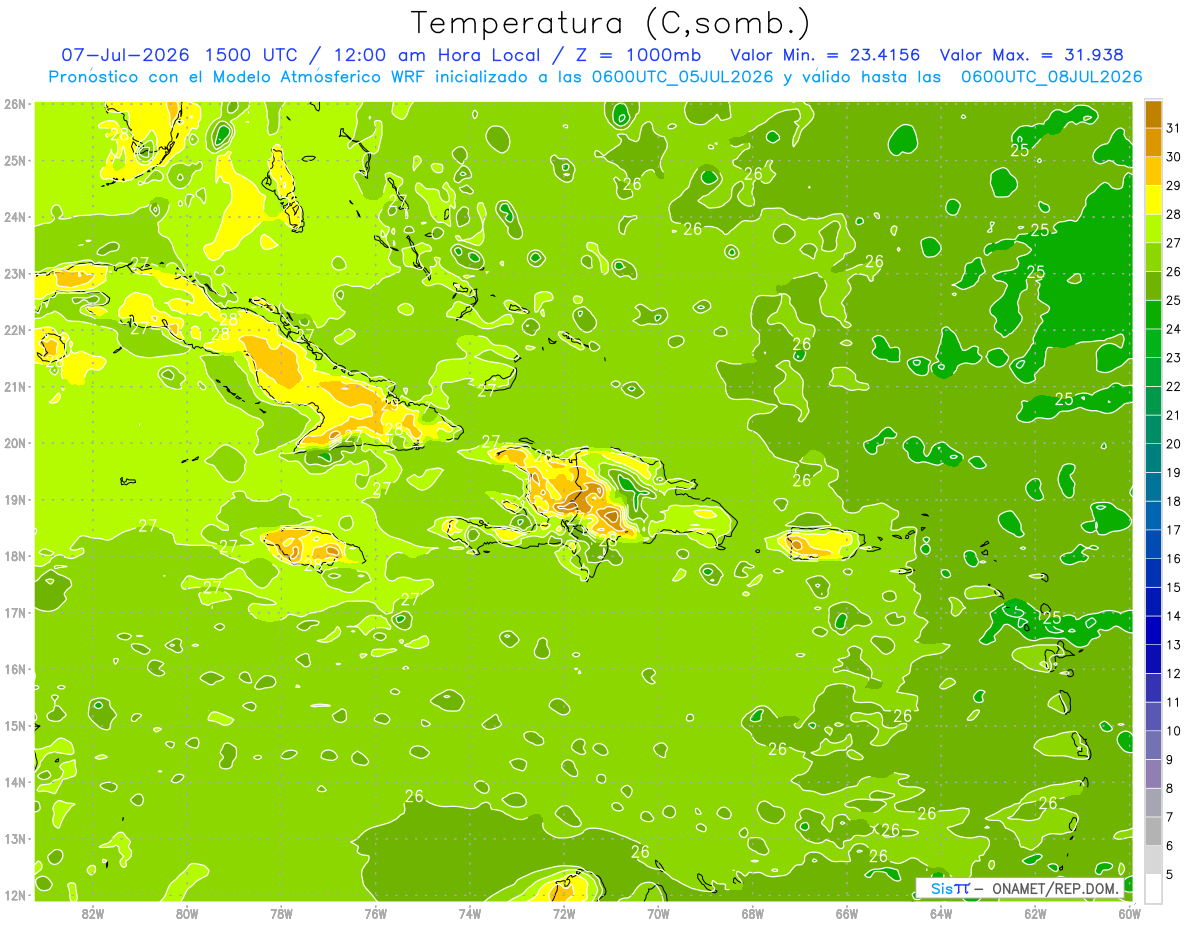Click the 26N latitude label

pyautogui.click(x=15, y=103)
